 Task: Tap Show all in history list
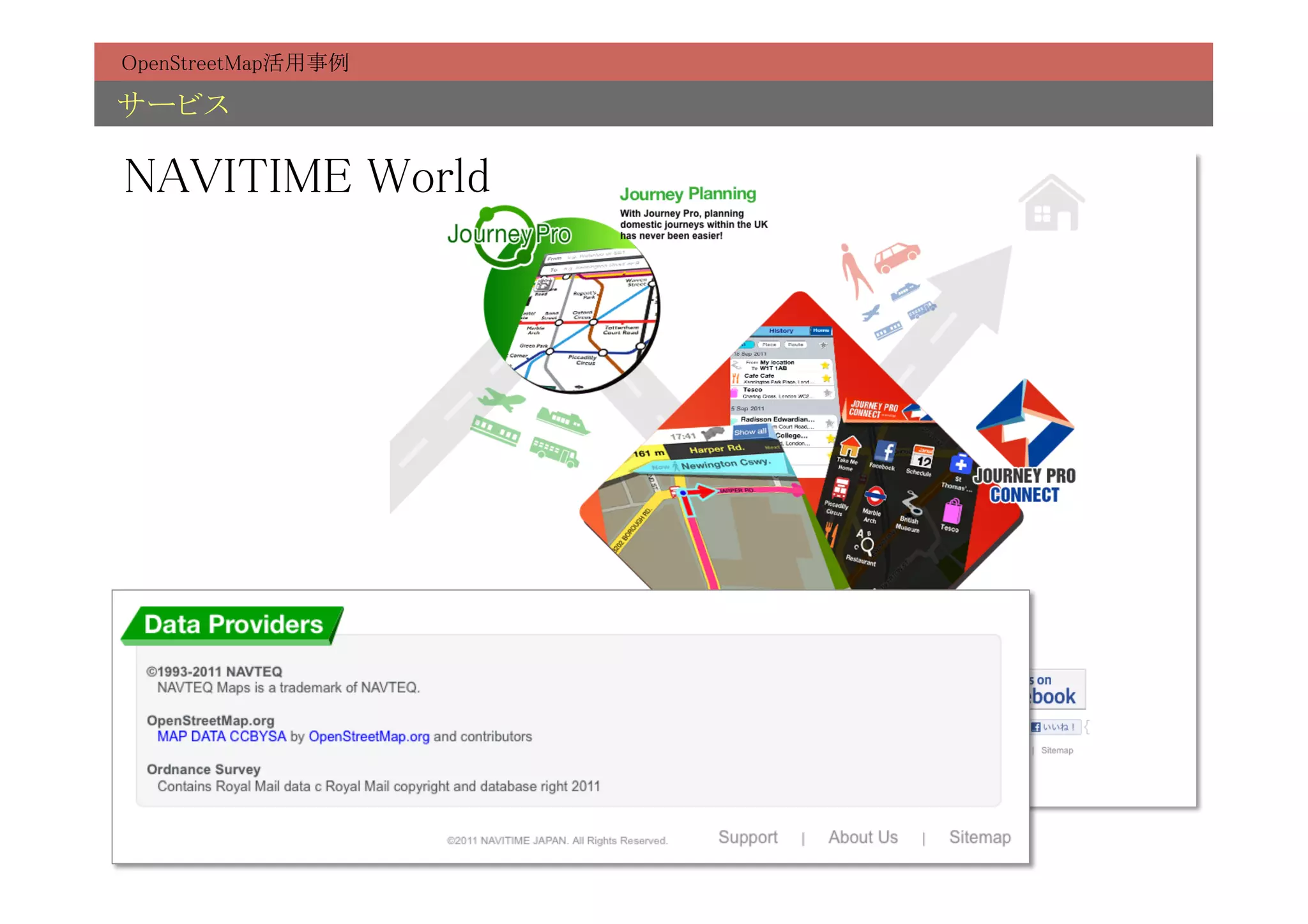coord(750,432)
